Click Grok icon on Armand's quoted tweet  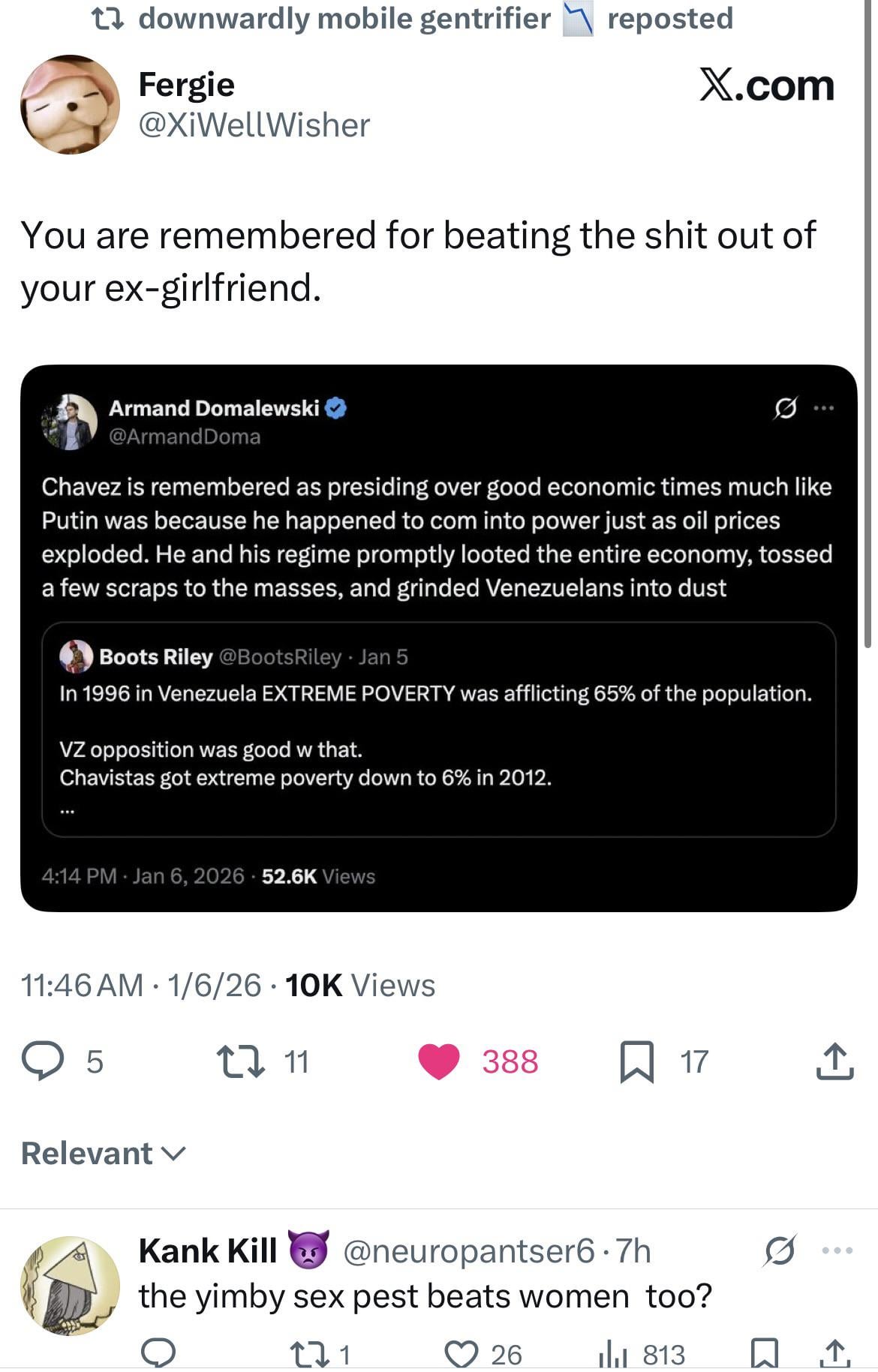point(785,409)
